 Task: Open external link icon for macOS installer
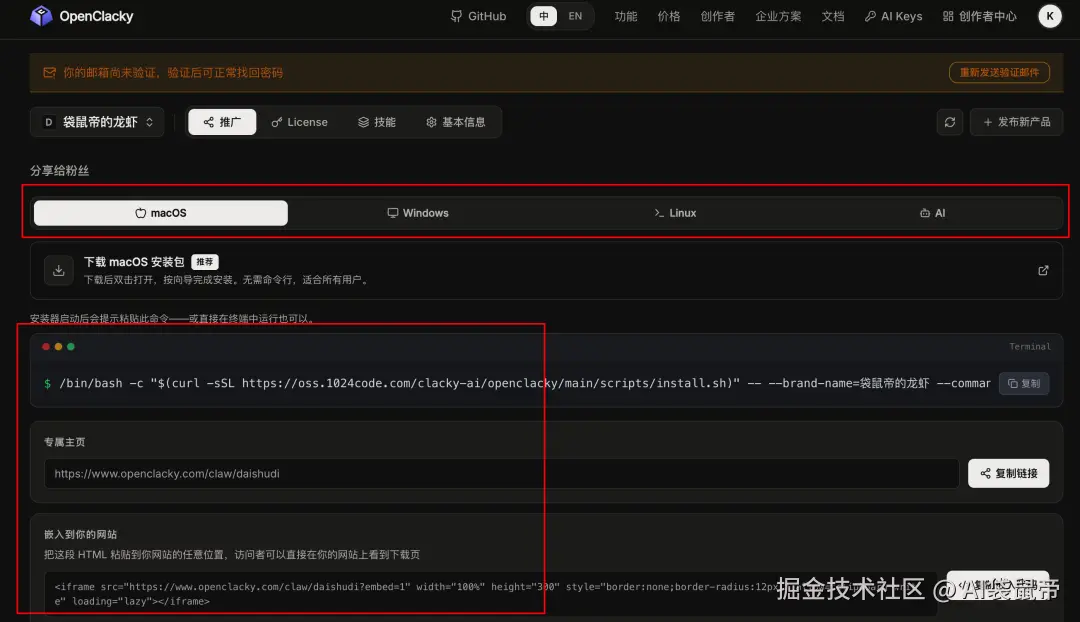1043,271
